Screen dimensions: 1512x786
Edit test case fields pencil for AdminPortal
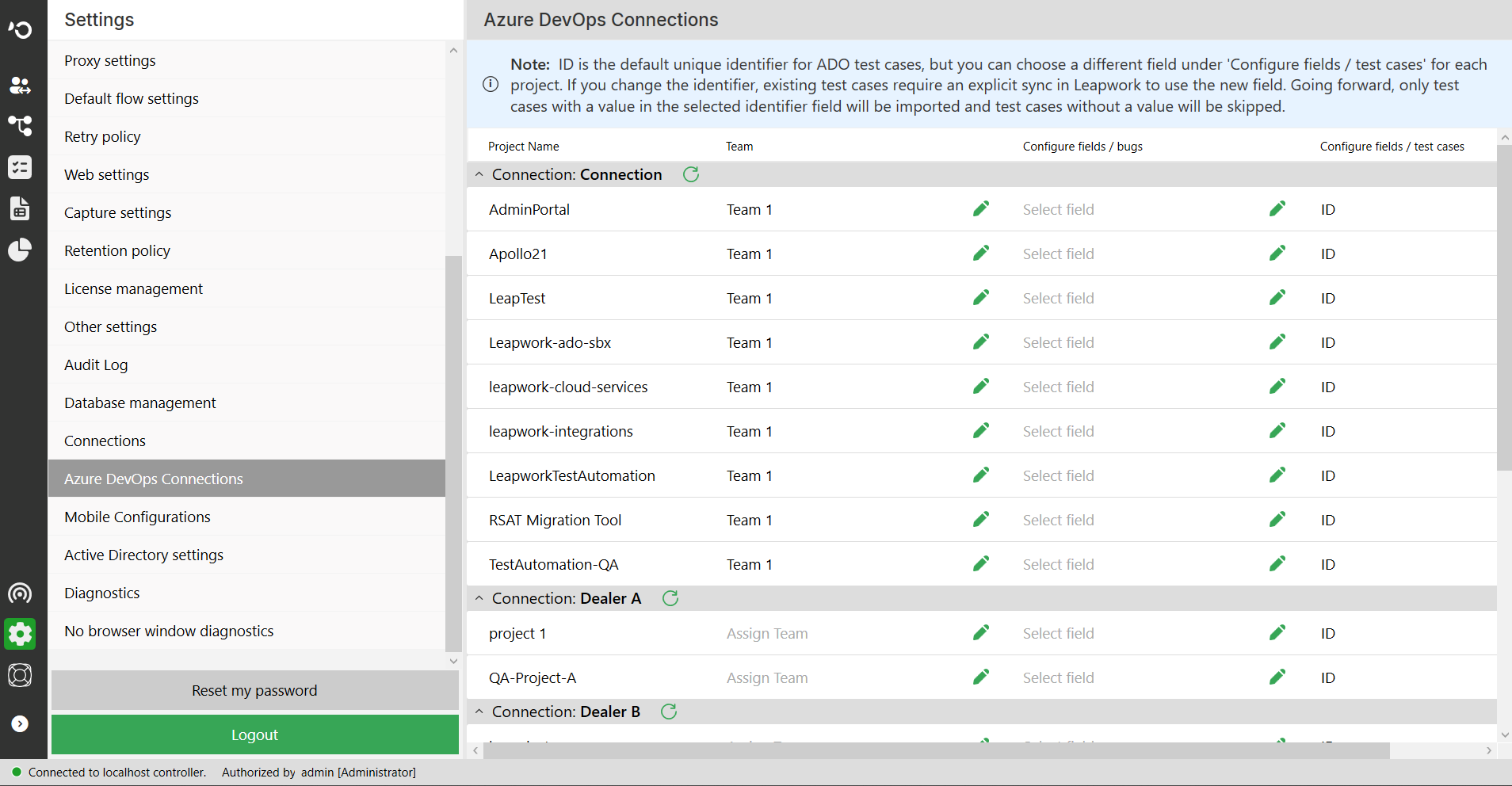[x=1277, y=208]
